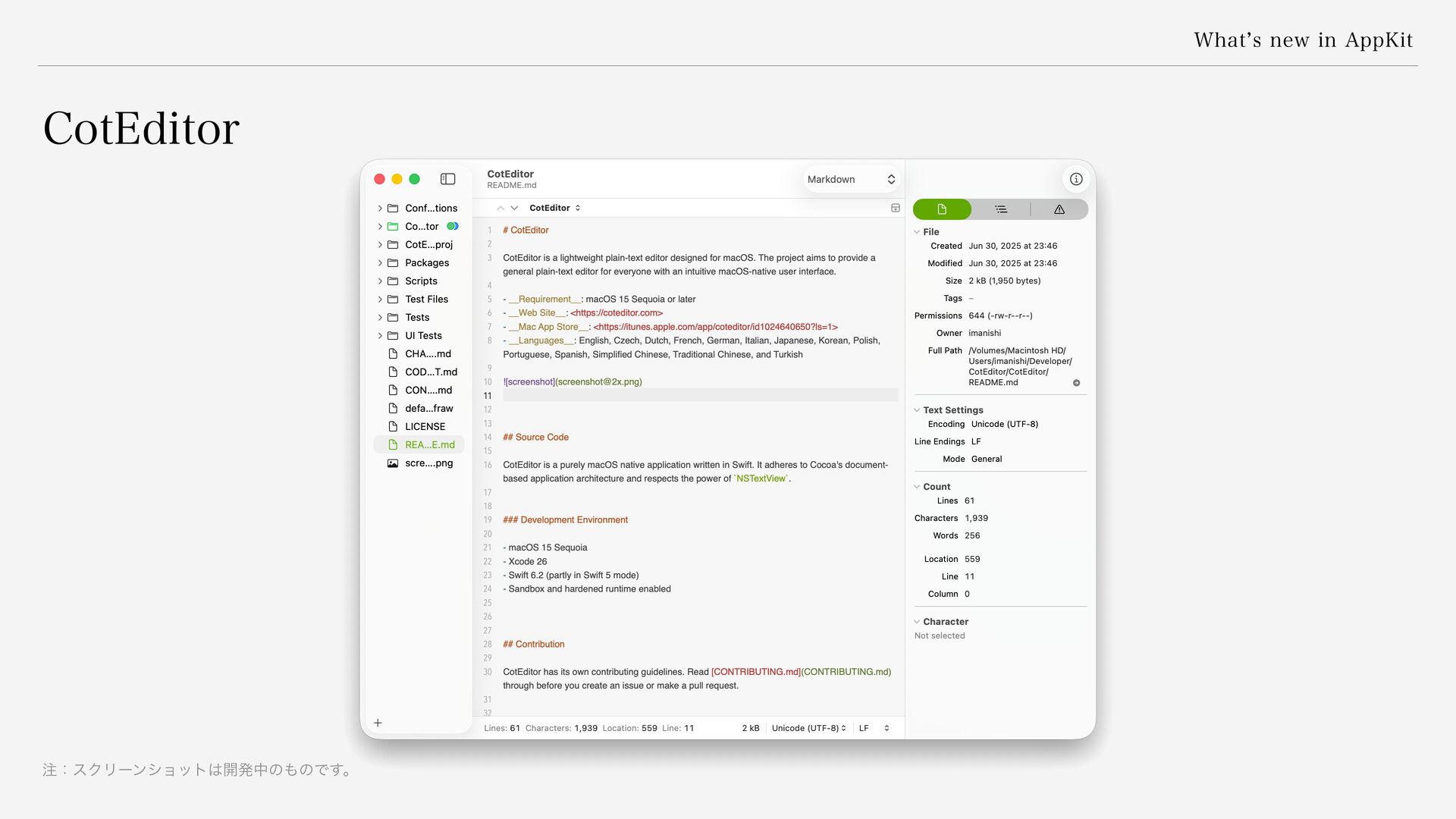
Task: Click the image icon beside scre....png
Action: (393, 463)
